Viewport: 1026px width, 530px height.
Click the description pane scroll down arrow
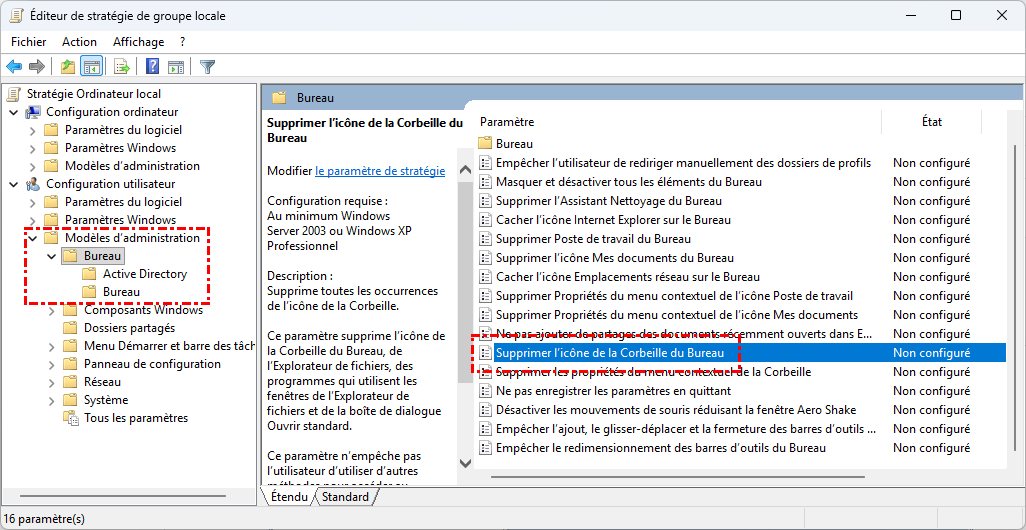click(463, 462)
